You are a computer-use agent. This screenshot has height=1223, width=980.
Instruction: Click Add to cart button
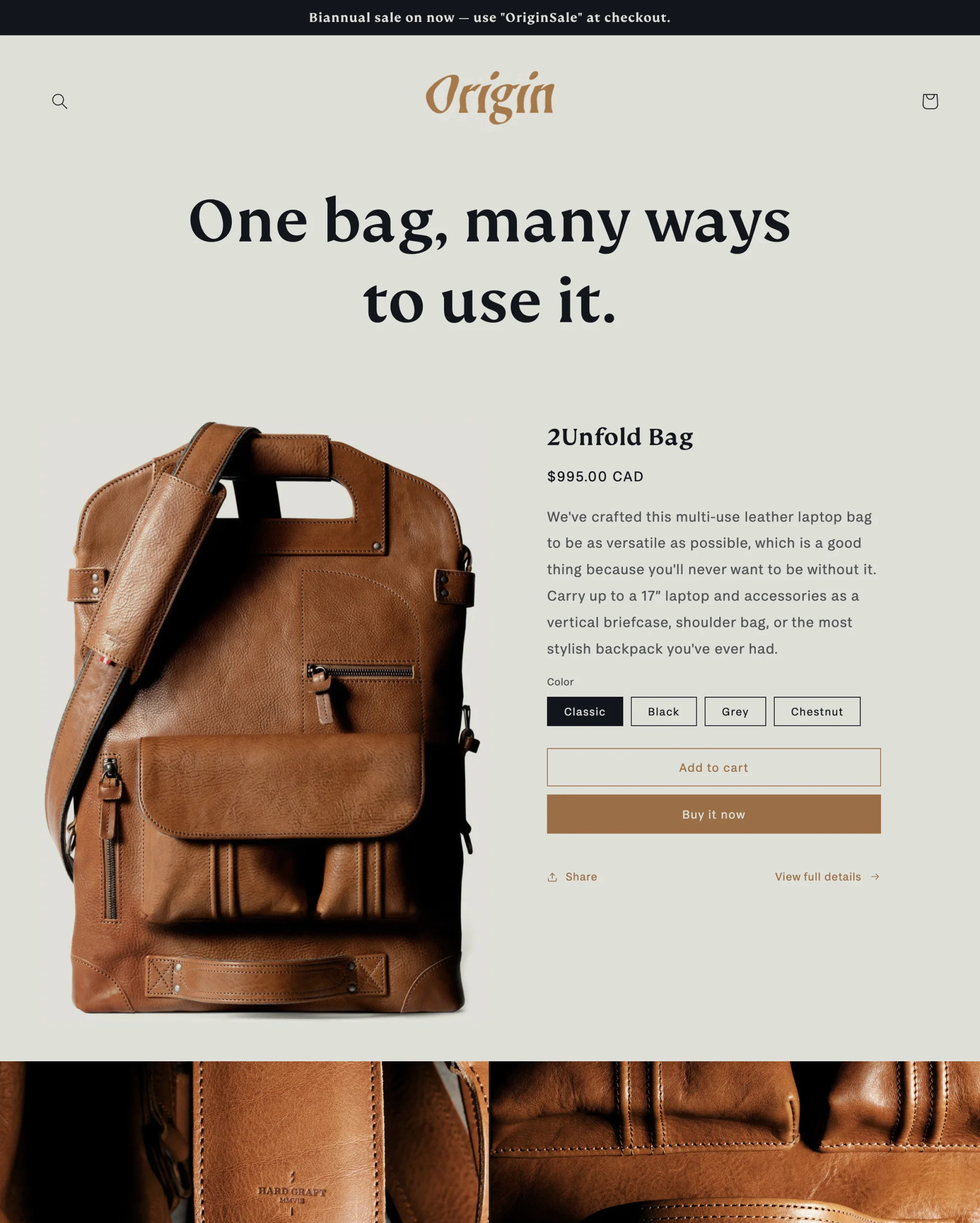point(713,767)
